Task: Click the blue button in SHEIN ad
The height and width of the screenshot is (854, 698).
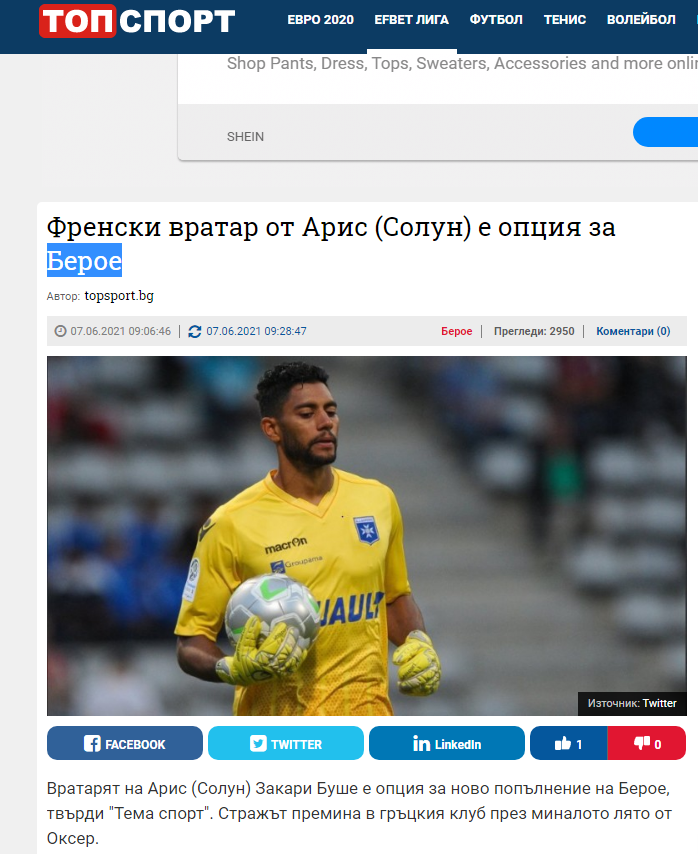Action: click(x=665, y=132)
